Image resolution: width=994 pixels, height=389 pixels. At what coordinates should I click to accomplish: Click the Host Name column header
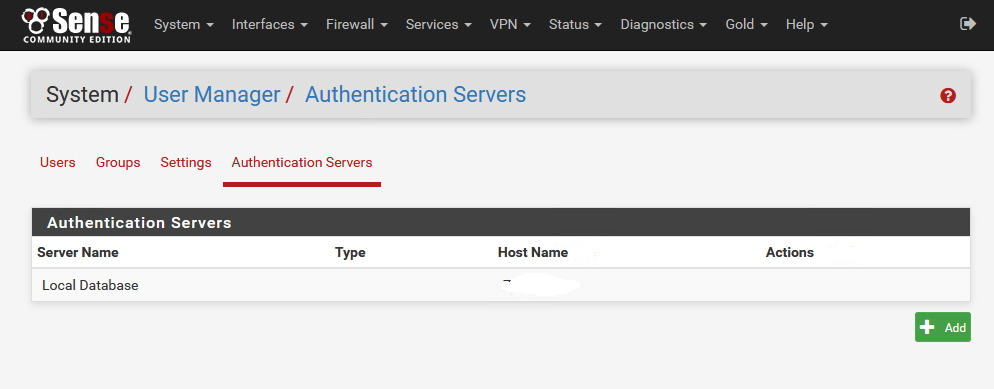click(x=533, y=253)
